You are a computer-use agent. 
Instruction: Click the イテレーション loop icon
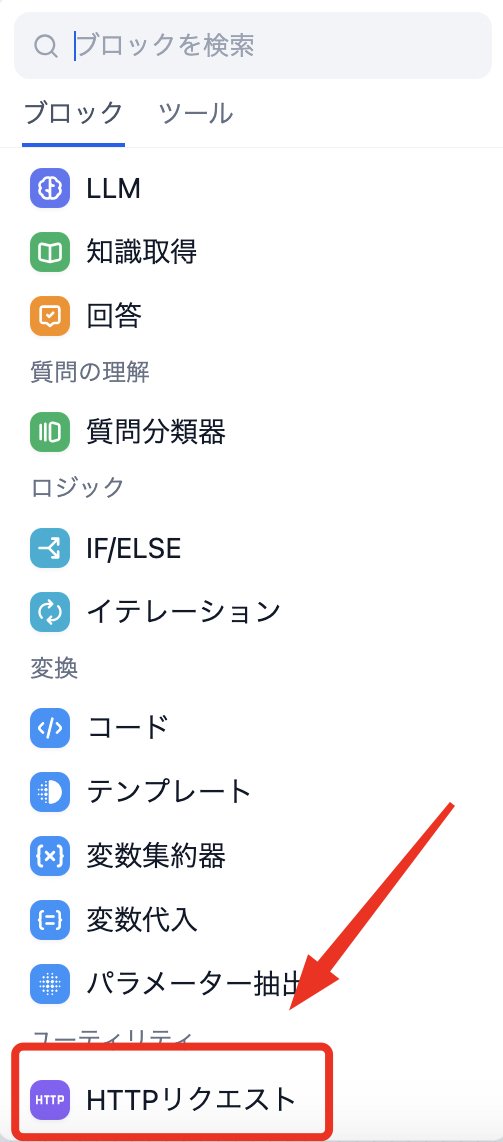(50, 611)
